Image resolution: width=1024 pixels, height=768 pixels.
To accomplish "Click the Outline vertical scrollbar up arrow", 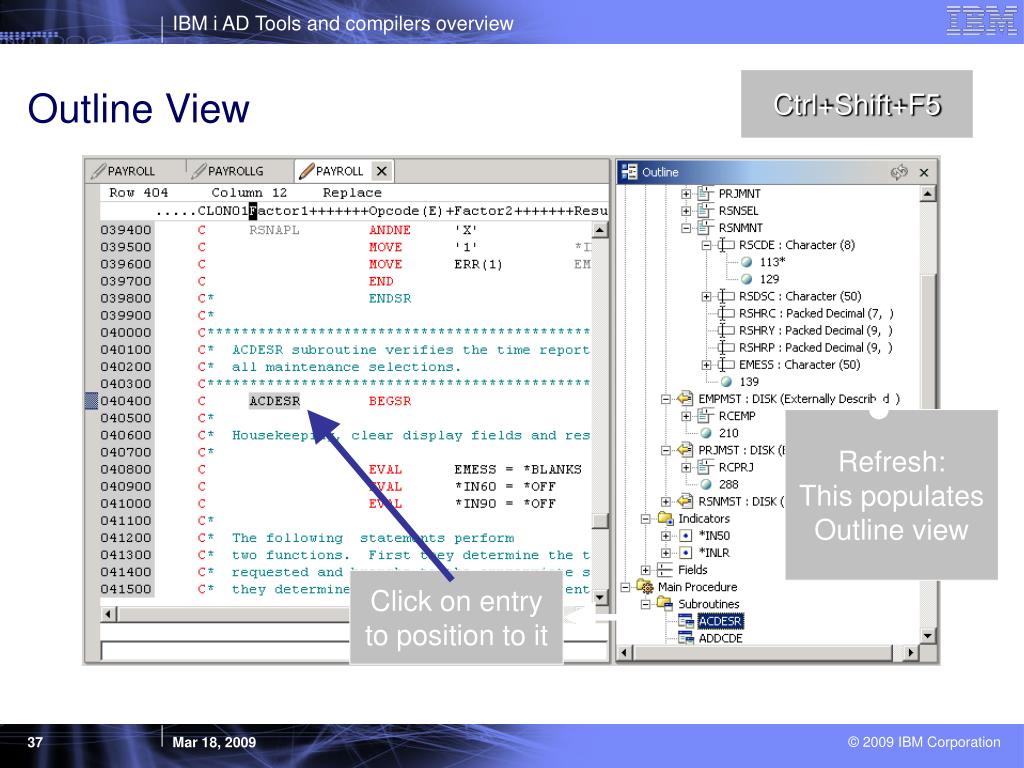I will (927, 193).
